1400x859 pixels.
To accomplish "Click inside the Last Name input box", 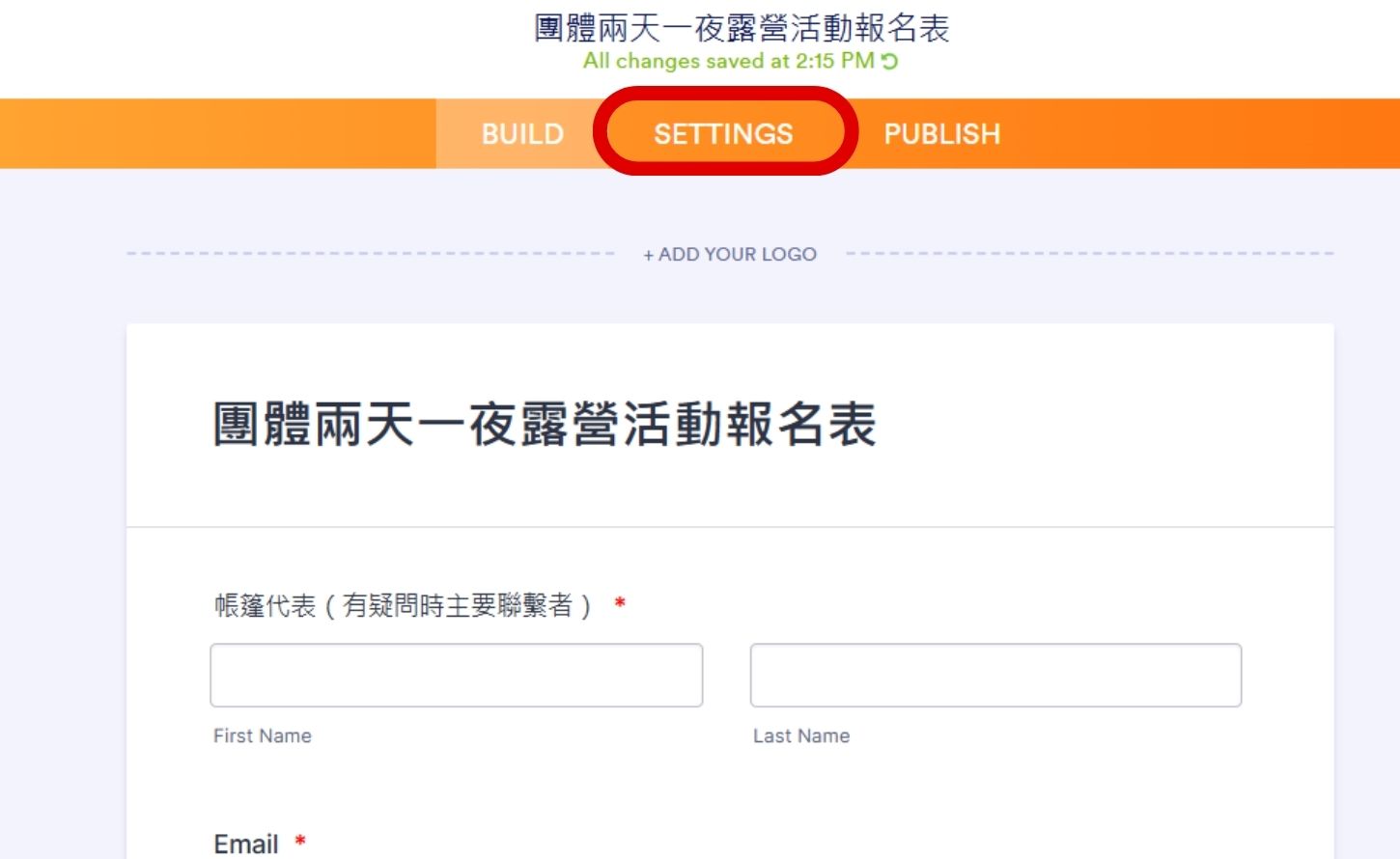I will (996, 675).
